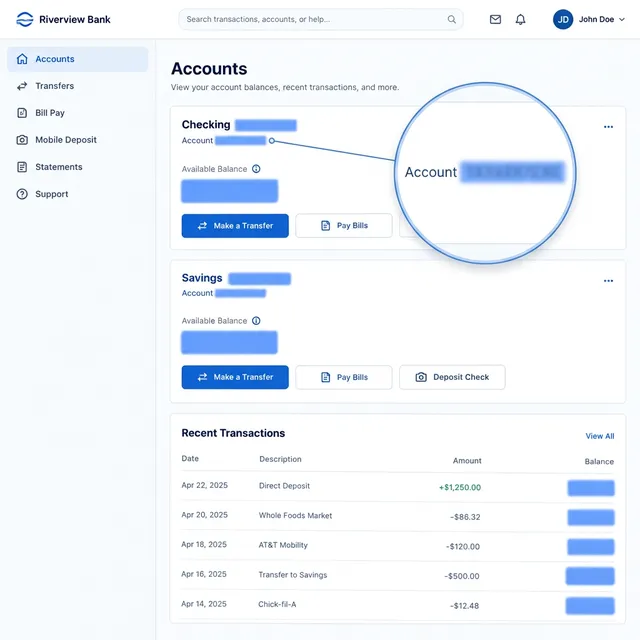
Task: Click the camera icon on Deposit Check
Action: pos(421,377)
